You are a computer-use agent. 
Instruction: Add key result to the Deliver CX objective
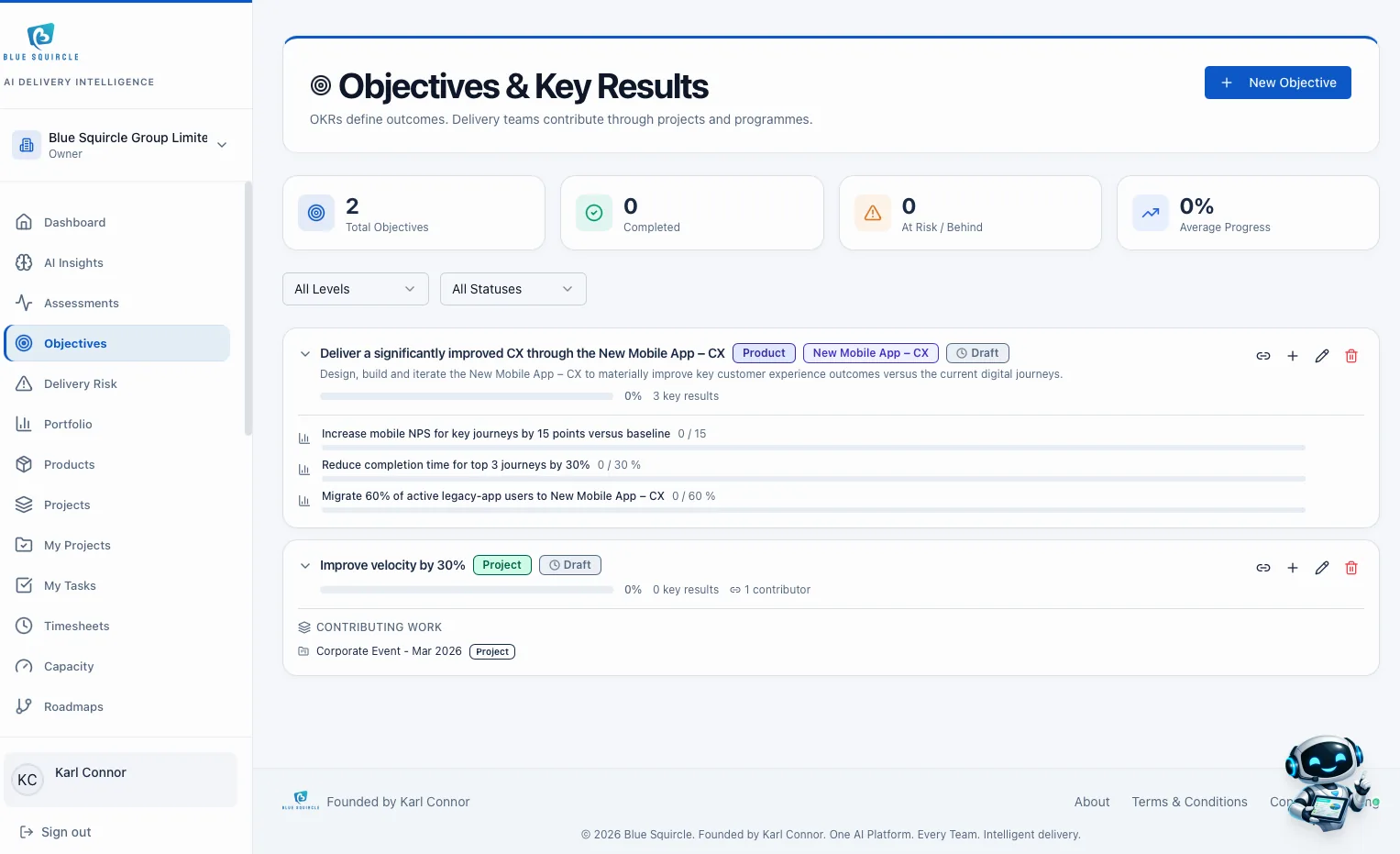1293,356
